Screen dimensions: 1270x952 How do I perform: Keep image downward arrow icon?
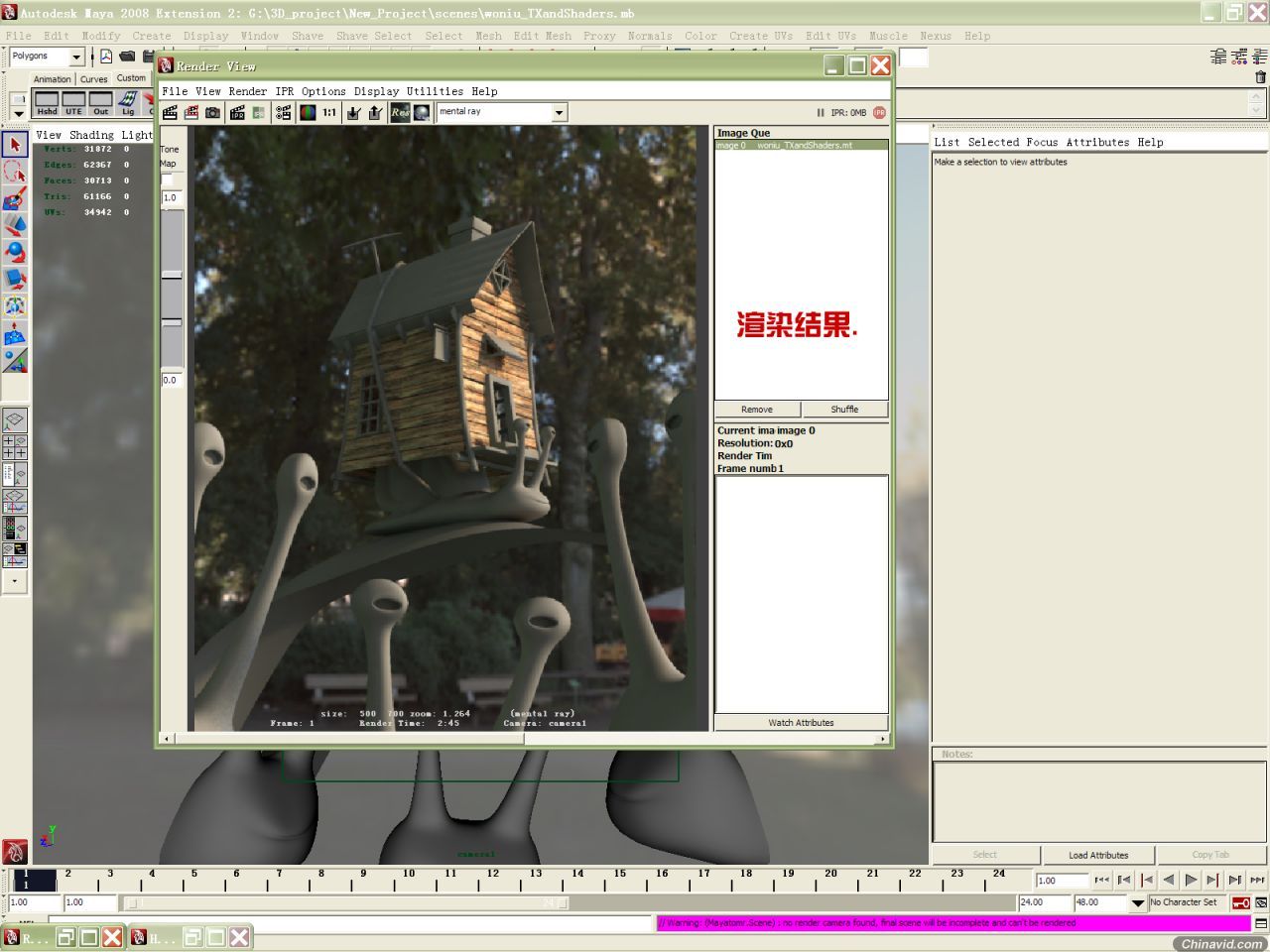pyautogui.click(x=353, y=112)
